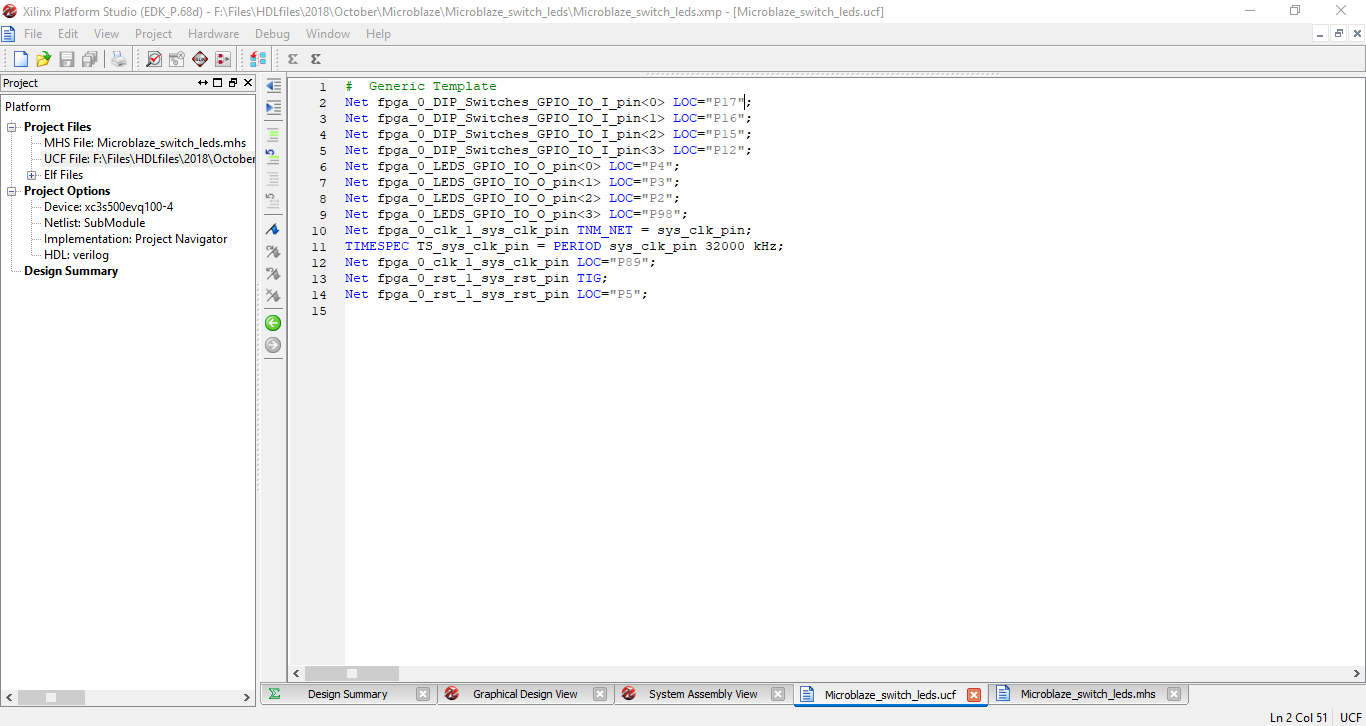
Task: Clear all bookmarks crossed flag icon
Action: [x=273, y=296]
